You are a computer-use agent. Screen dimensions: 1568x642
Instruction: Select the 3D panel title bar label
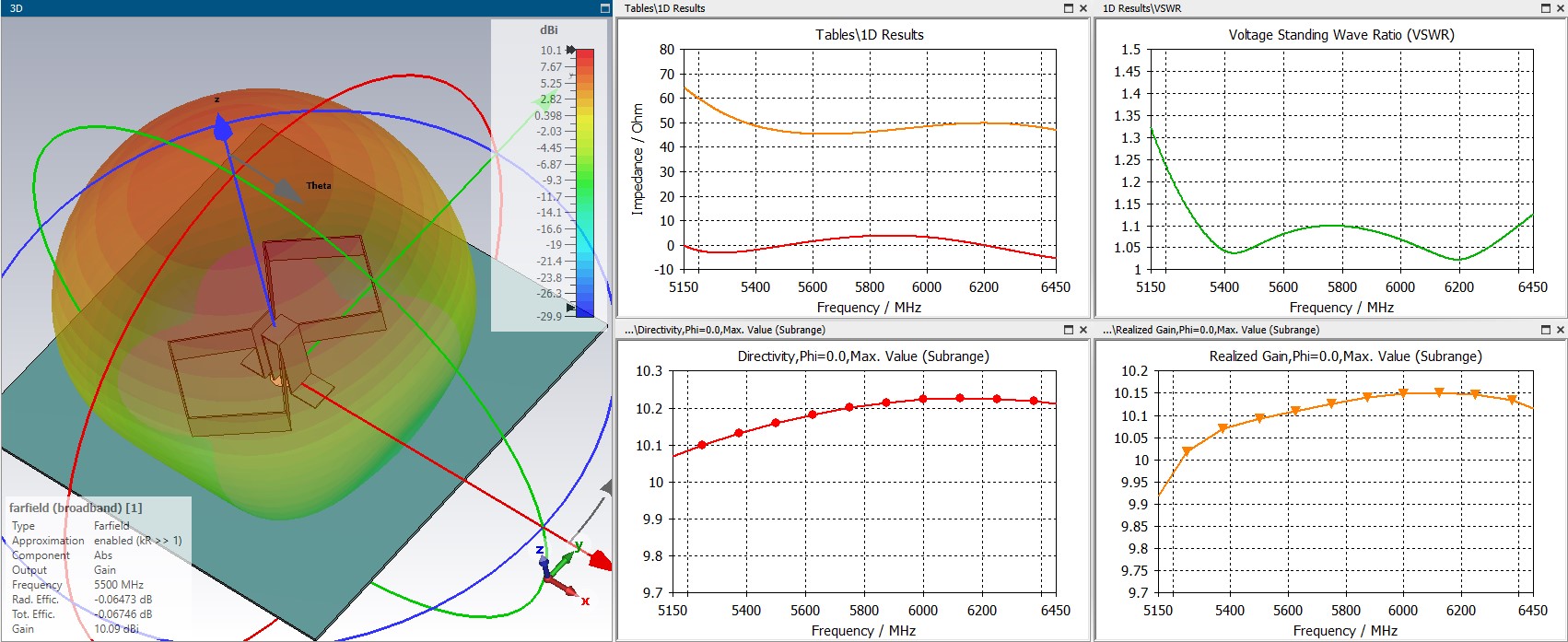tap(17, 8)
